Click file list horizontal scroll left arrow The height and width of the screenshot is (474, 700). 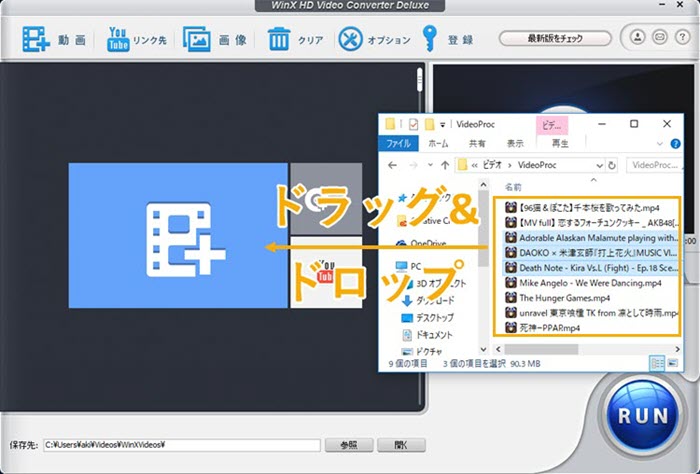[x=498, y=349]
